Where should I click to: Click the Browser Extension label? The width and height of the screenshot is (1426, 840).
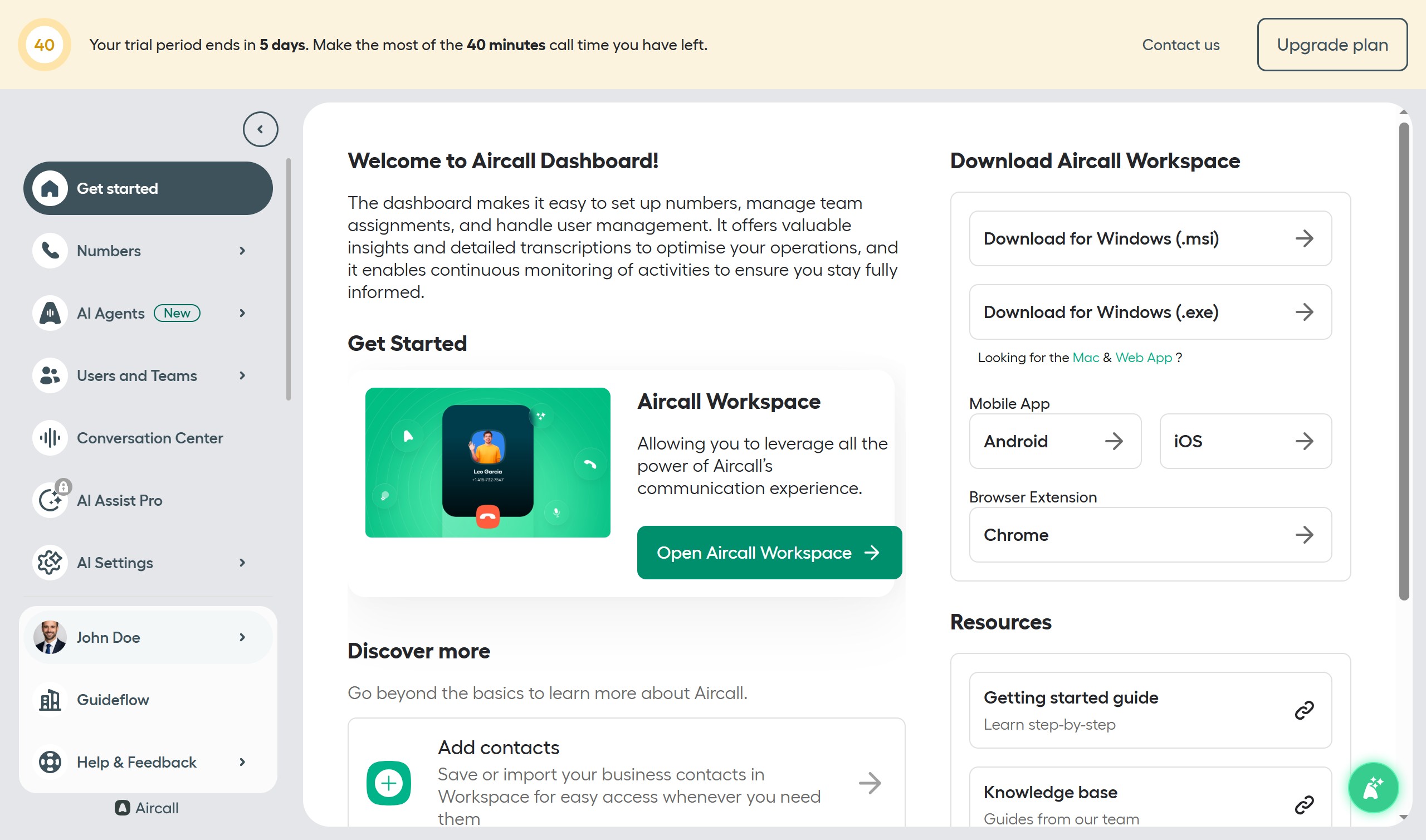pyautogui.click(x=1033, y=497)
